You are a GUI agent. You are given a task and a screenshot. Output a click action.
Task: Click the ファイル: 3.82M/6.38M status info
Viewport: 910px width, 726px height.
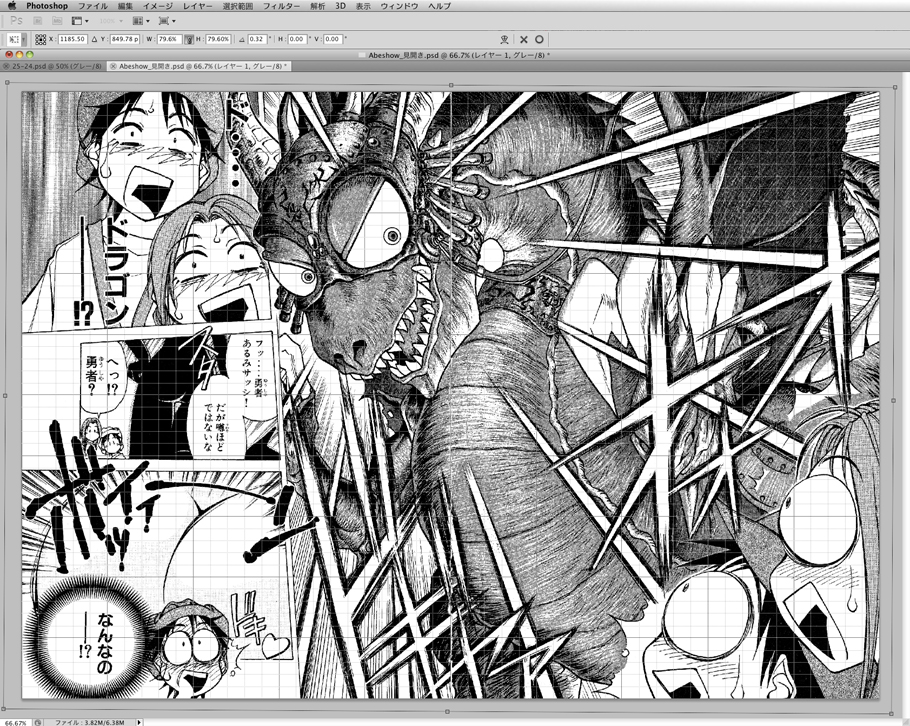pos(89,723)
